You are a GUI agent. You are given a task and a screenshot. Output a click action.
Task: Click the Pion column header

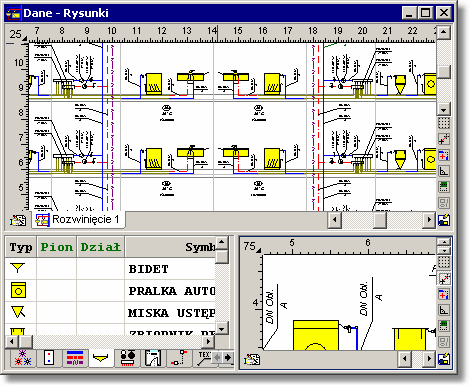click(x=57, y=247)
